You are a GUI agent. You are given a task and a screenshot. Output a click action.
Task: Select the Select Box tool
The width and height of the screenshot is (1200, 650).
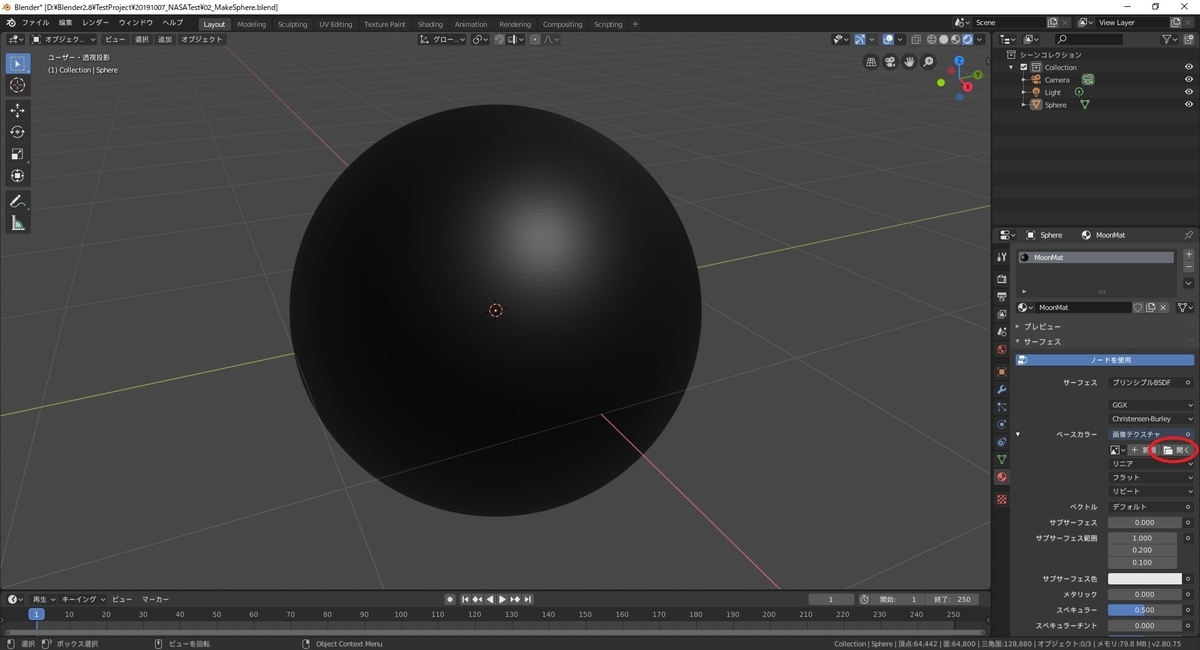(x=17, y=64)
